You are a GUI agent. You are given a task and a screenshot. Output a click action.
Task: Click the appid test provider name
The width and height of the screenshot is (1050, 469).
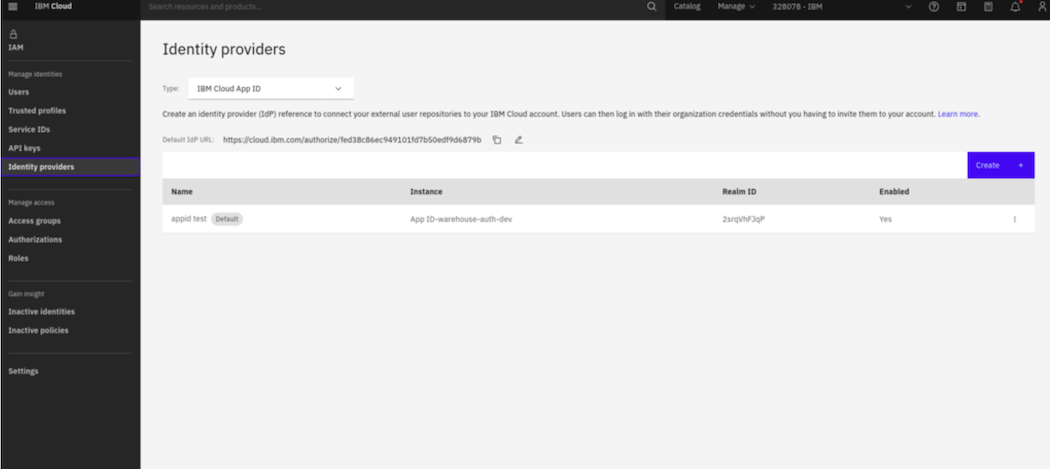(189, 219)
